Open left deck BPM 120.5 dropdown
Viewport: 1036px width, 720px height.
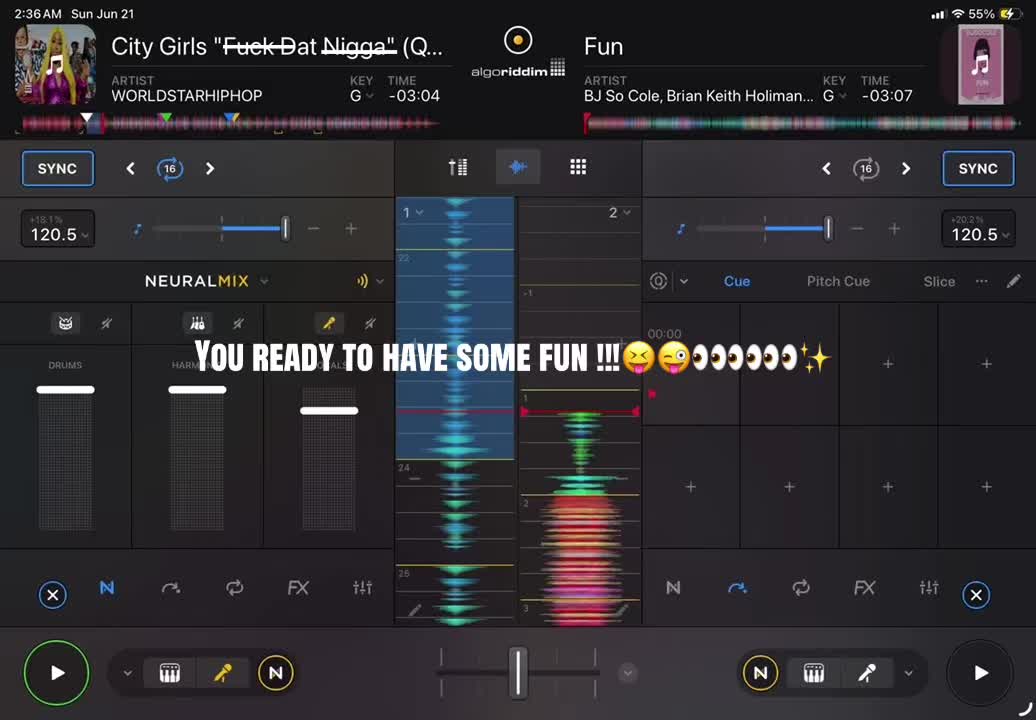tap(58, 229)
